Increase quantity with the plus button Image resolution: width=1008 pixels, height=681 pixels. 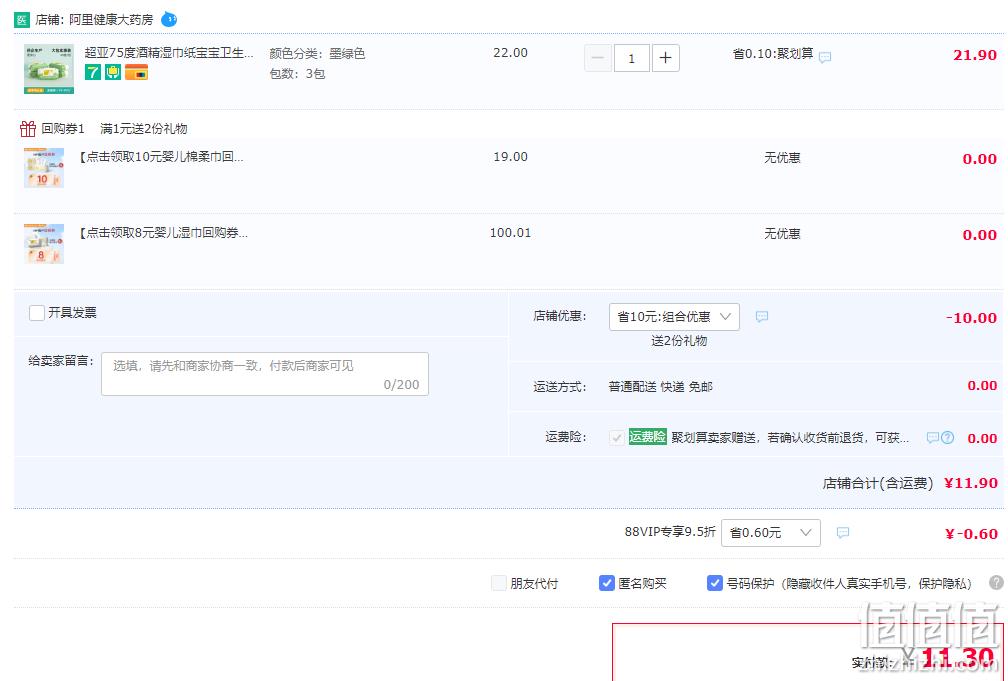tap(665, 58)
